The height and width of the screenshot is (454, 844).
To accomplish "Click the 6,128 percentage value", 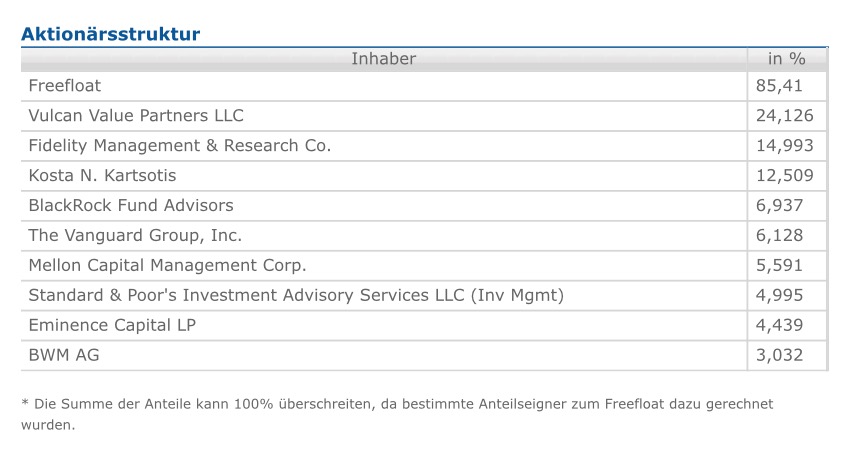I will point(779,236).
